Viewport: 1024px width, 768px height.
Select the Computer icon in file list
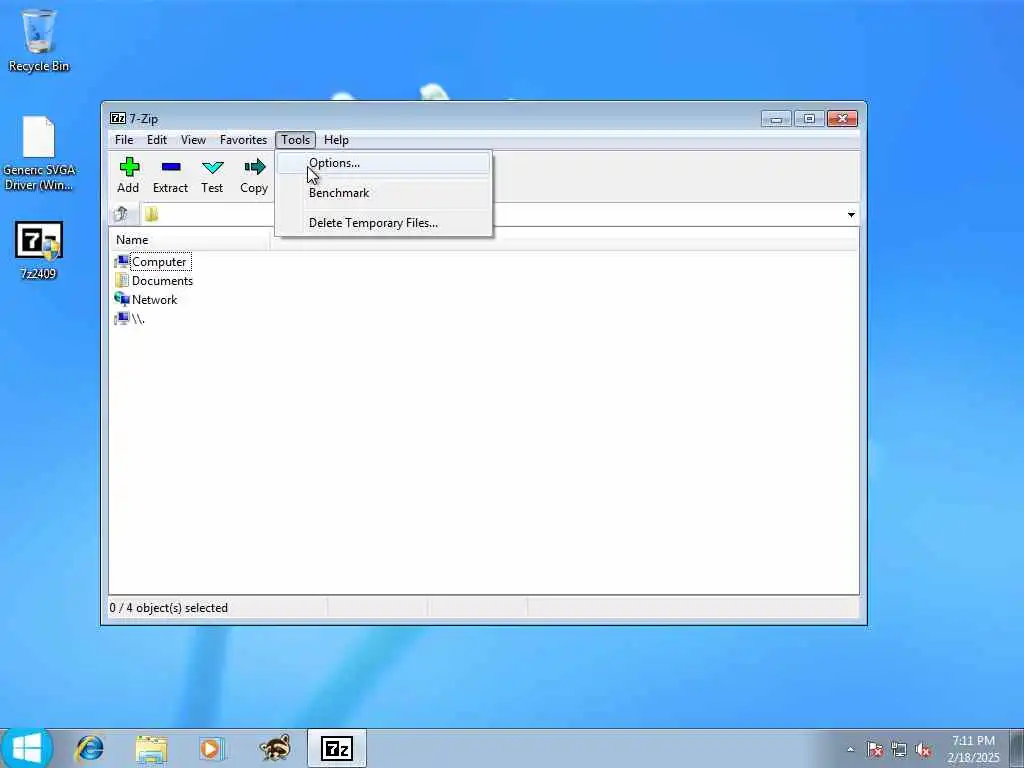coord(121,261)
